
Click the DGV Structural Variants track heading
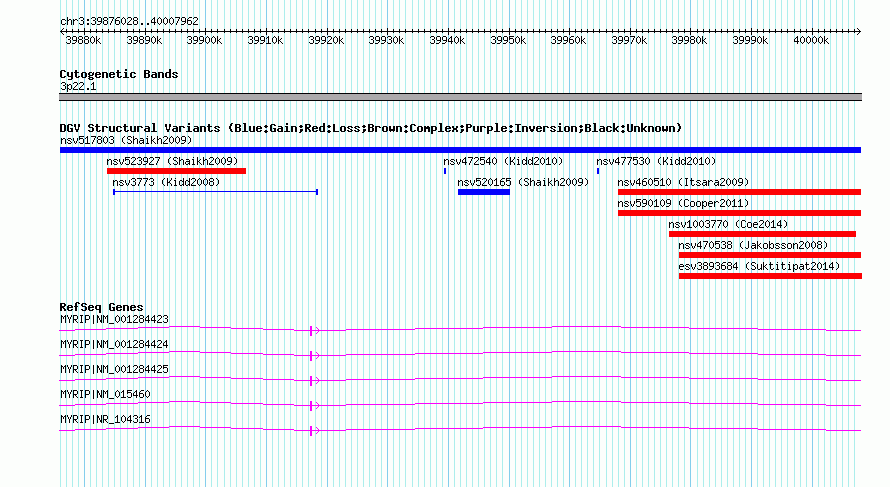click(x=371, y=128)
